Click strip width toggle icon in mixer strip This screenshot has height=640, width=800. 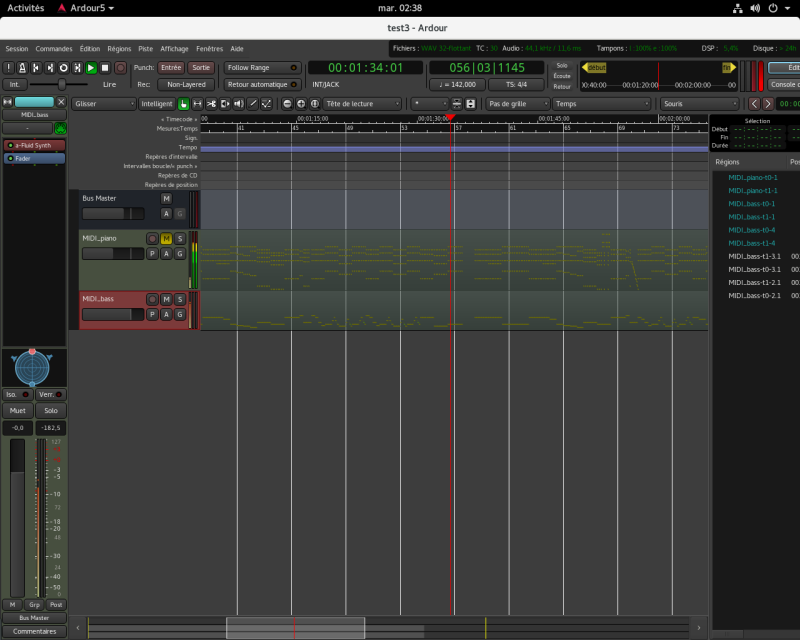8,102
